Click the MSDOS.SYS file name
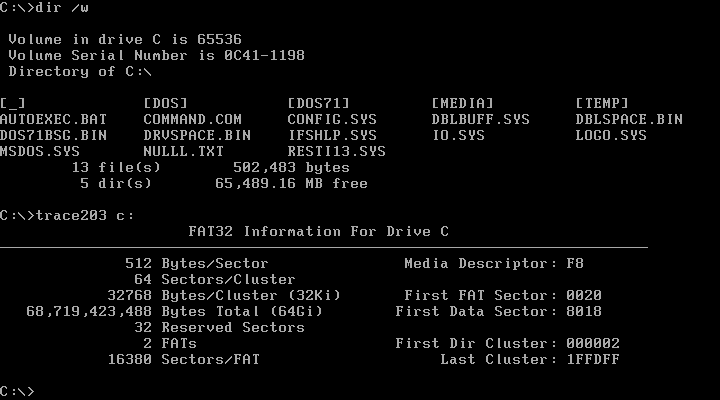The height and width of the screenshot is (400, 720). (40, 151)
